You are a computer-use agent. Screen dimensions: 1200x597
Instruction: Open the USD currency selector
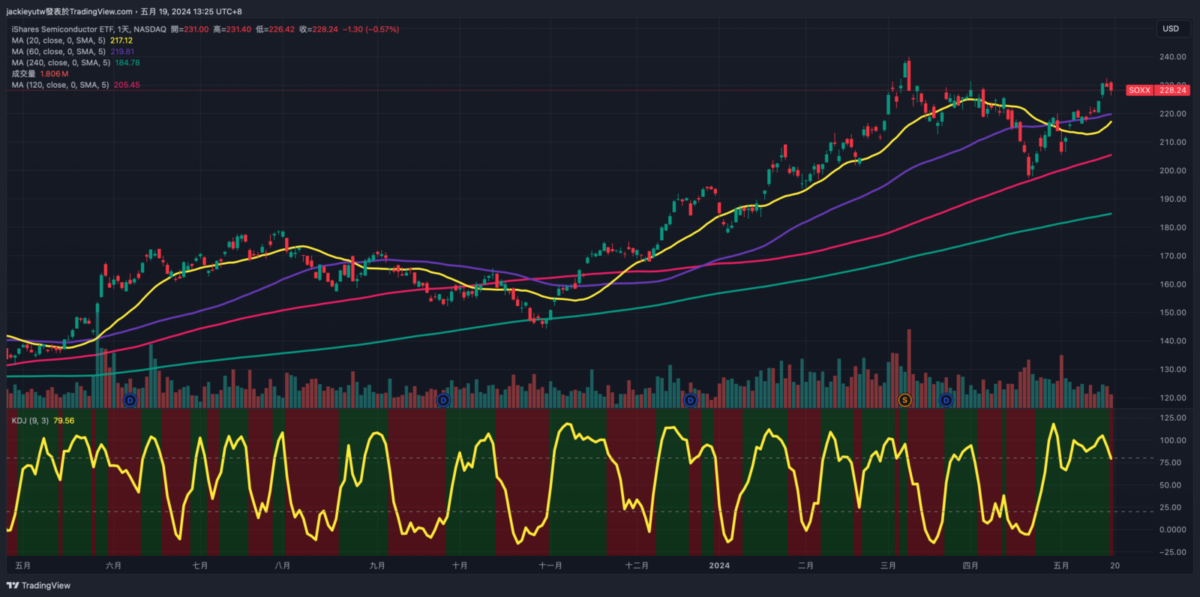[x=1170, y=29]
